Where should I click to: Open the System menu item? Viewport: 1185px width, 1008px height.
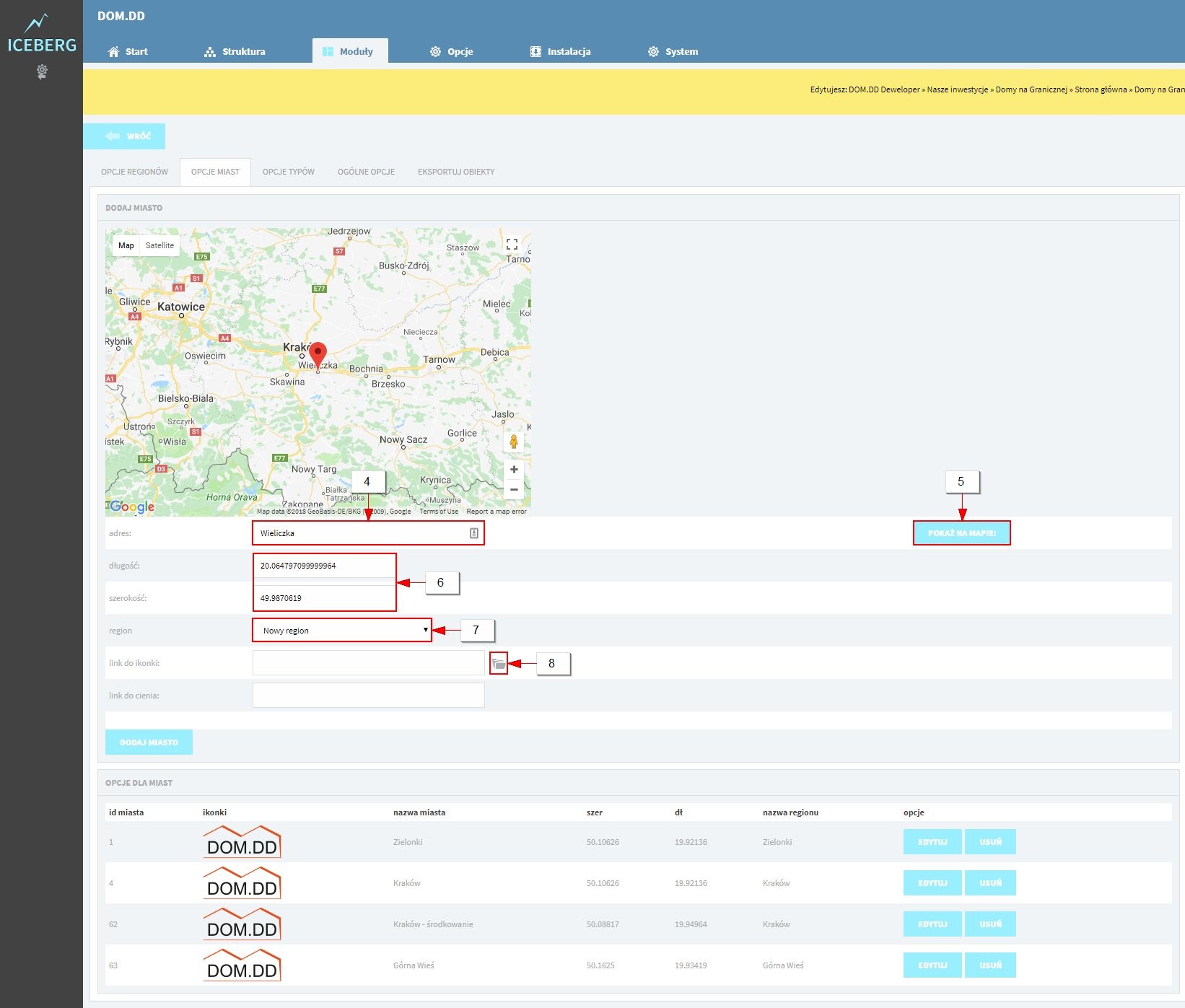click(673, 51)
